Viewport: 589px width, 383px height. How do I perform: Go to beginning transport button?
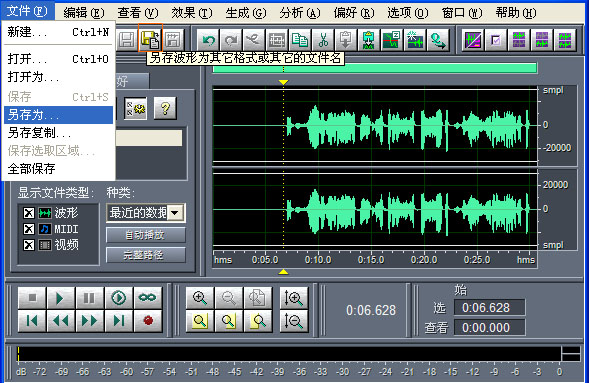32,321
